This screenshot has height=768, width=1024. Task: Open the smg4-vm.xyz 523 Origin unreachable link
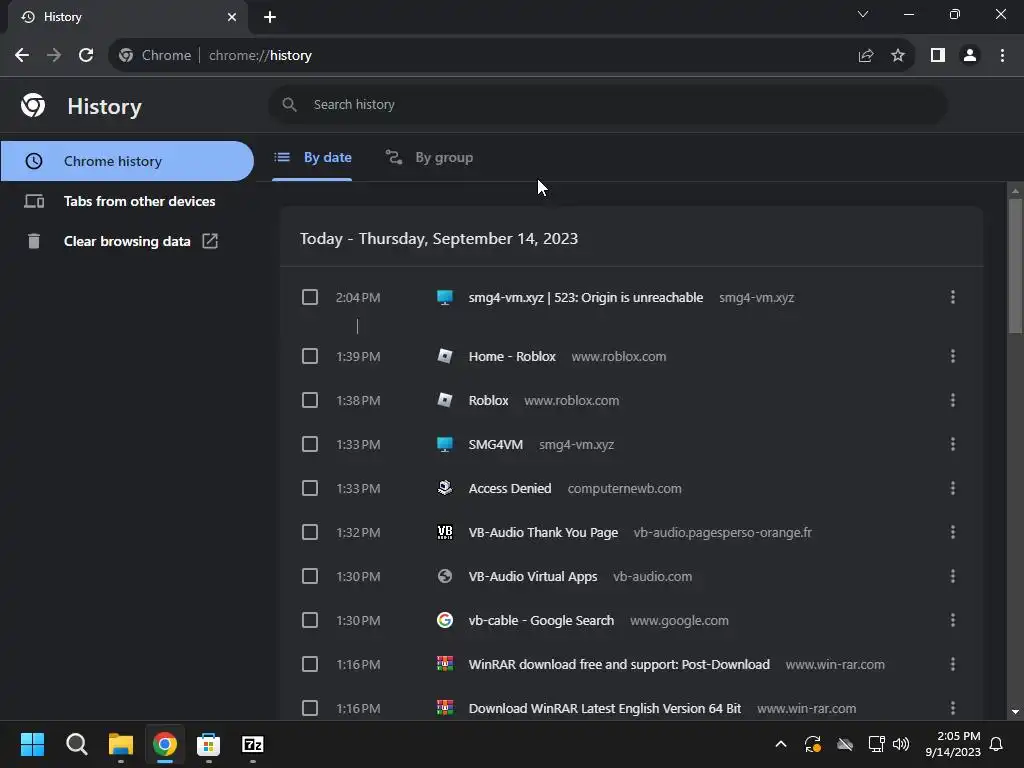coord(586,298)
